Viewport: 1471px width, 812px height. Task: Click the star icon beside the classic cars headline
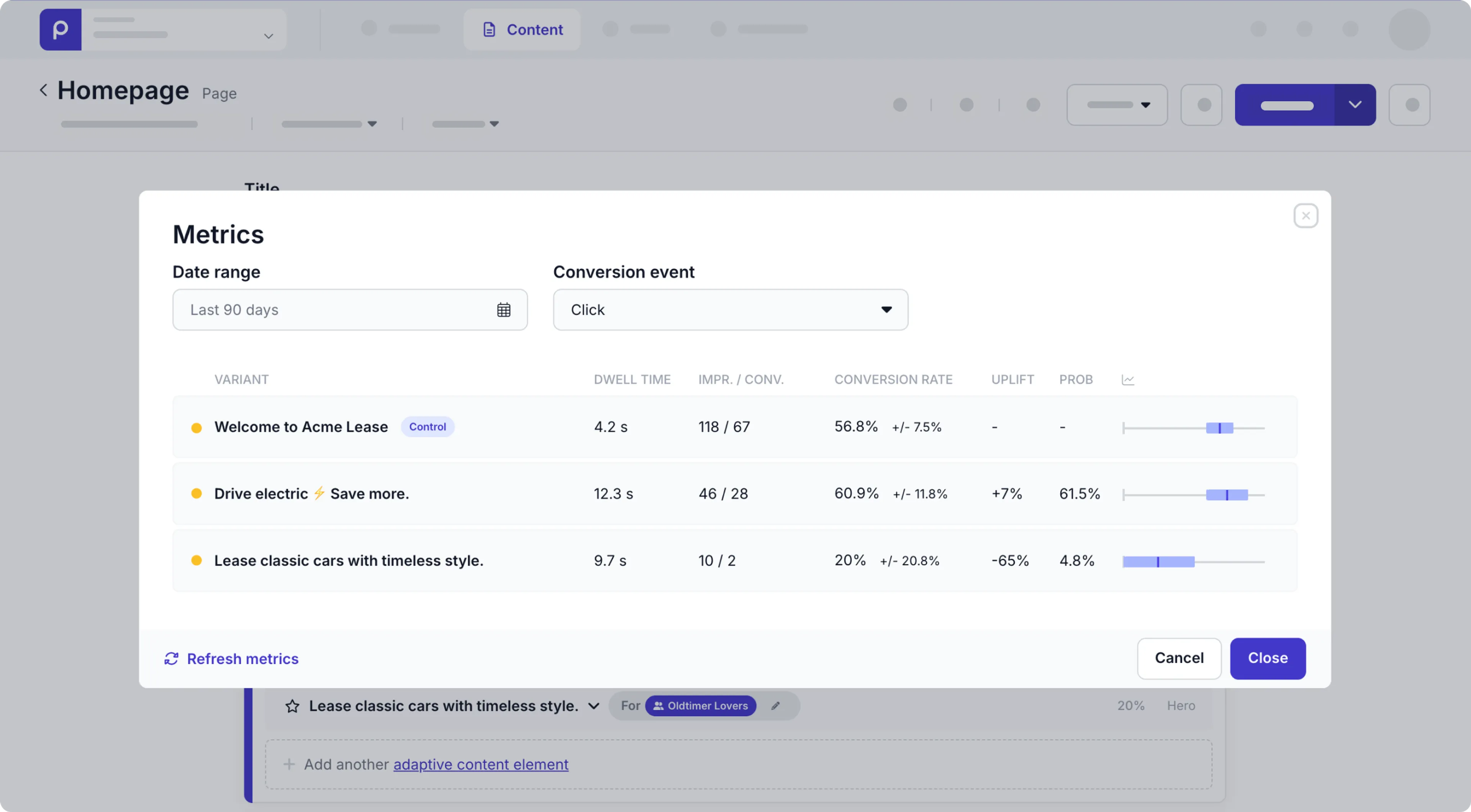click(292, 706)
